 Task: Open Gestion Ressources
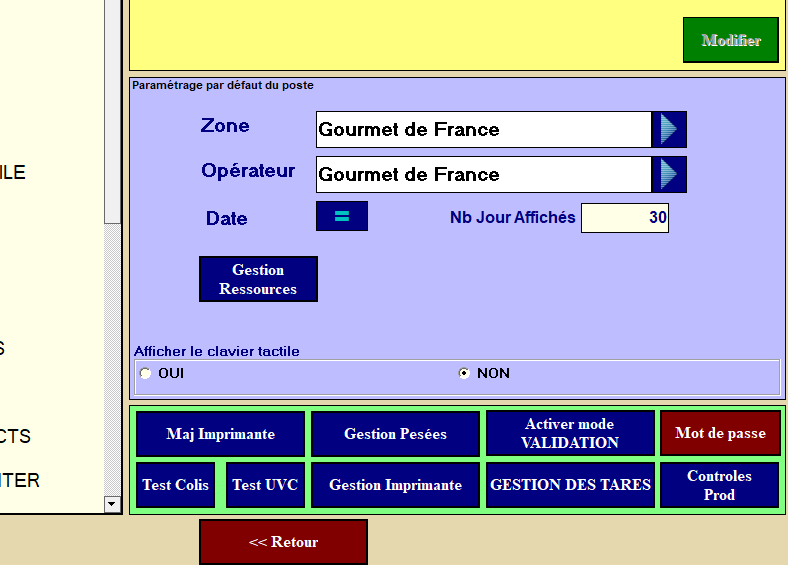pyautogui.click(x=258, y=279)
